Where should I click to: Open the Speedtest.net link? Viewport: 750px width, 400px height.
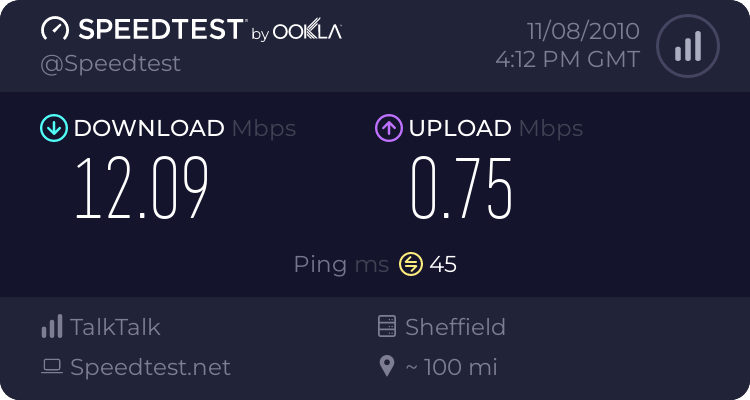click(x=150, y=367)
